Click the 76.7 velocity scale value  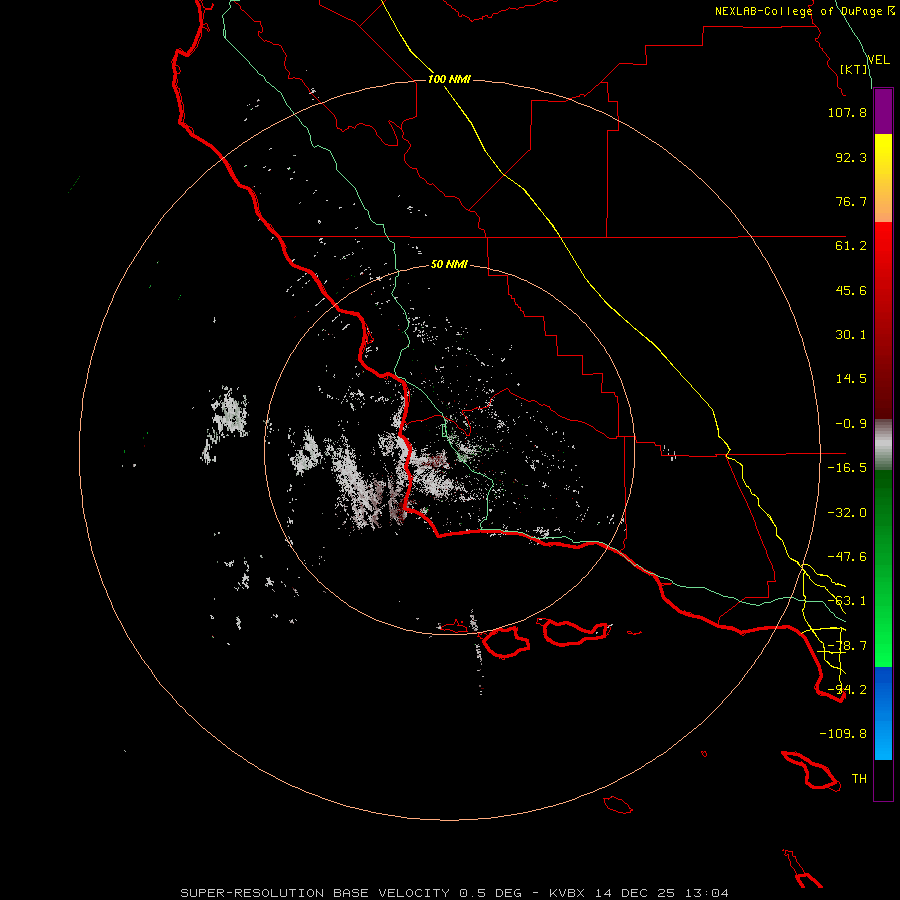coord(851,201)
